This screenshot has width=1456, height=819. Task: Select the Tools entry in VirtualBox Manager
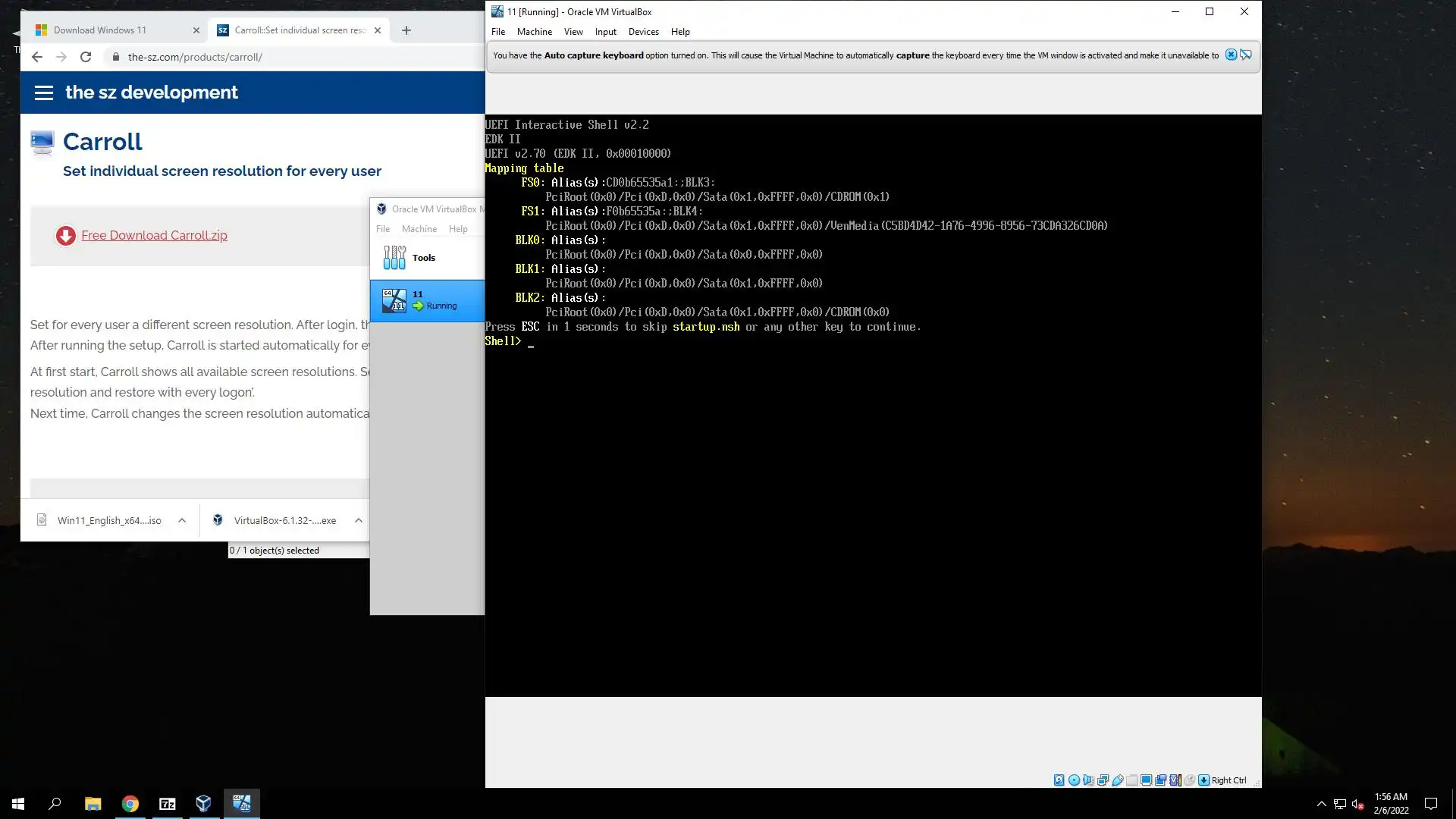[423, 258]
